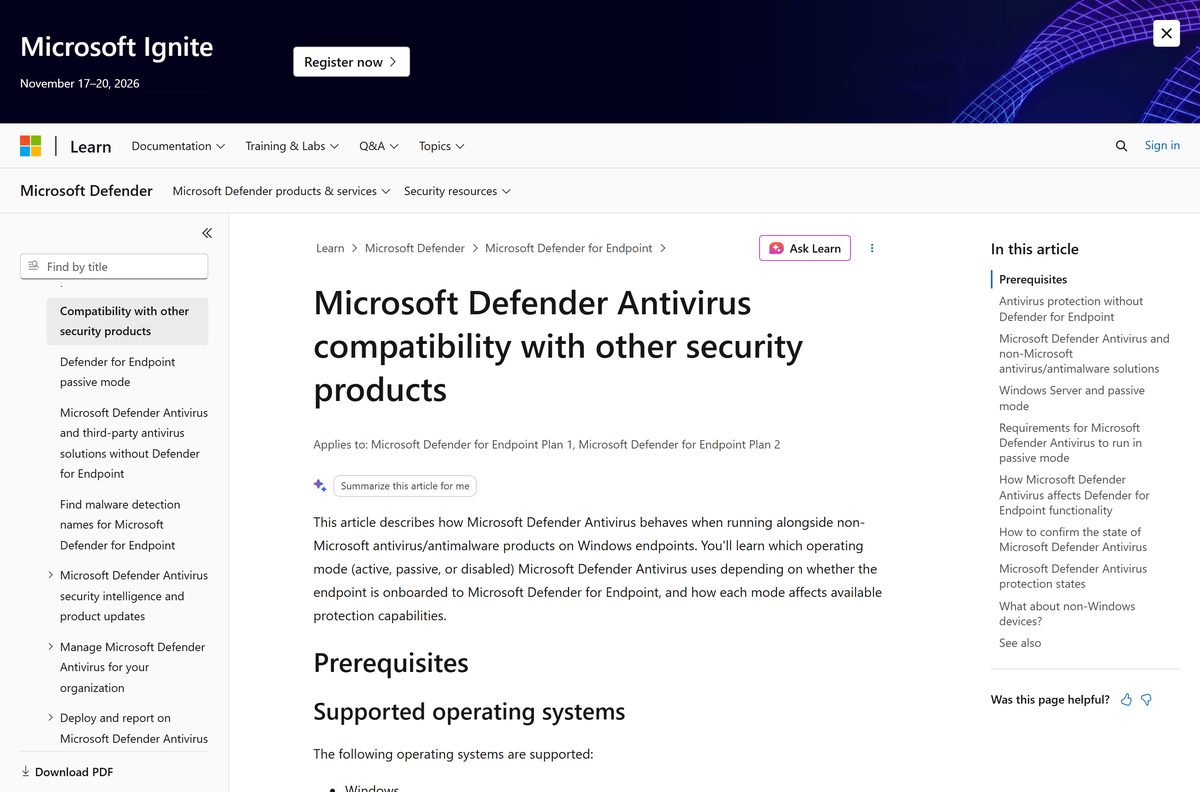
Task: Jump to non-Microsoft antivirus/antimalware solutions section
Action: pyautogui.click(x=1084, y=354)
